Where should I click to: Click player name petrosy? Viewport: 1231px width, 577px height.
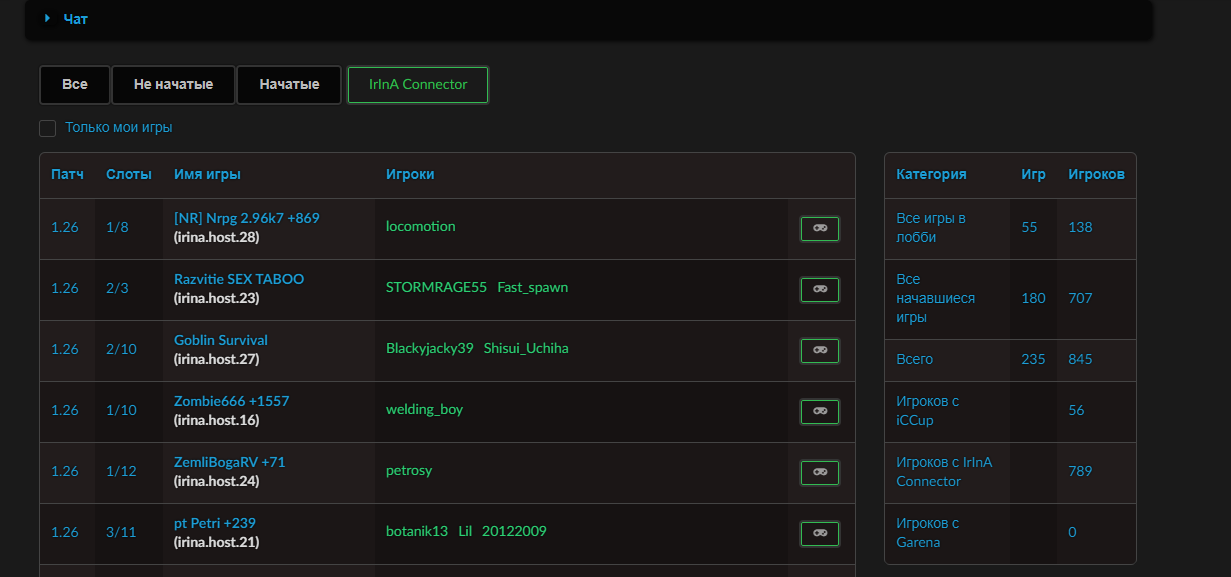(x=409, y=470)
